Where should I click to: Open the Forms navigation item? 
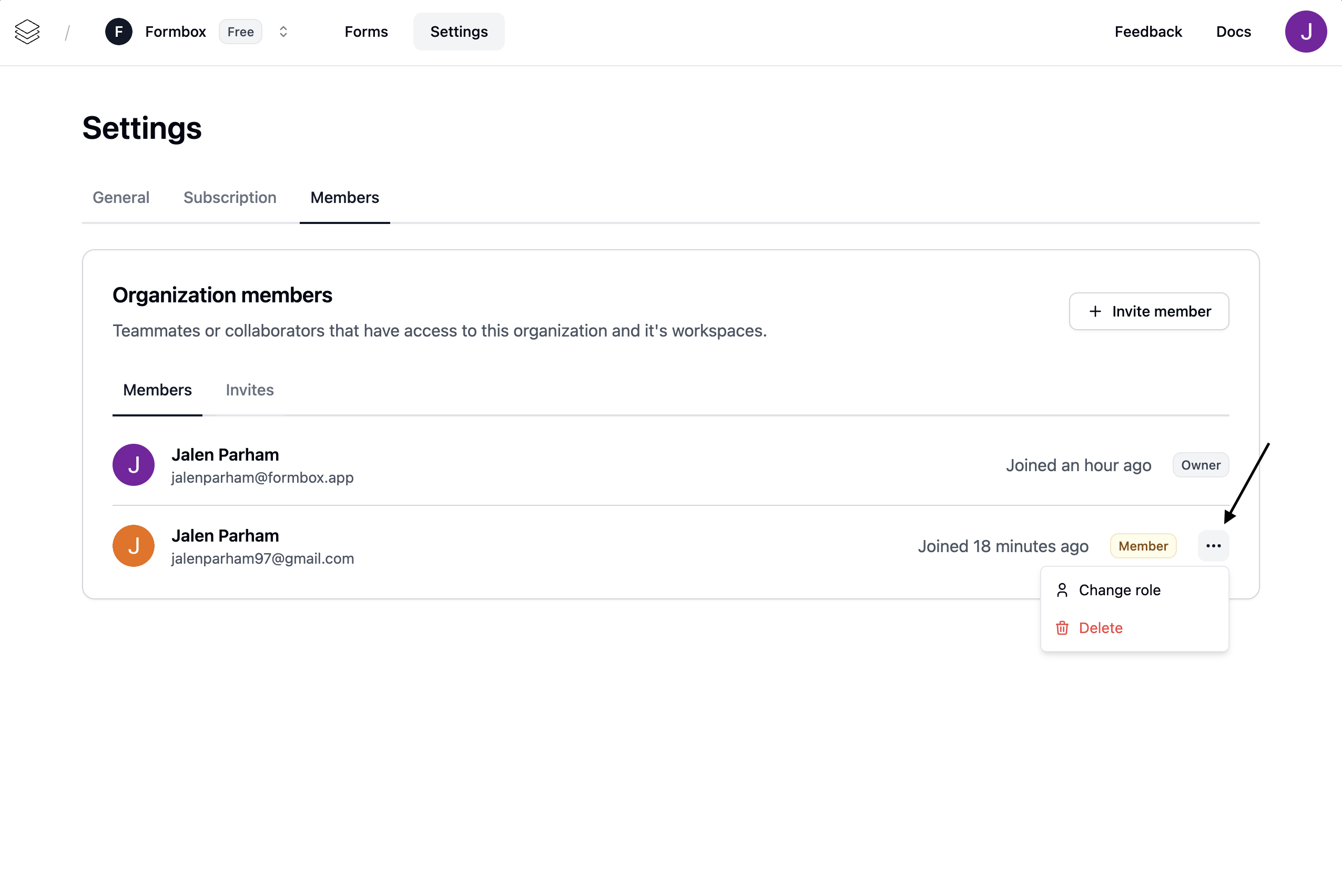tap(365, 32)
